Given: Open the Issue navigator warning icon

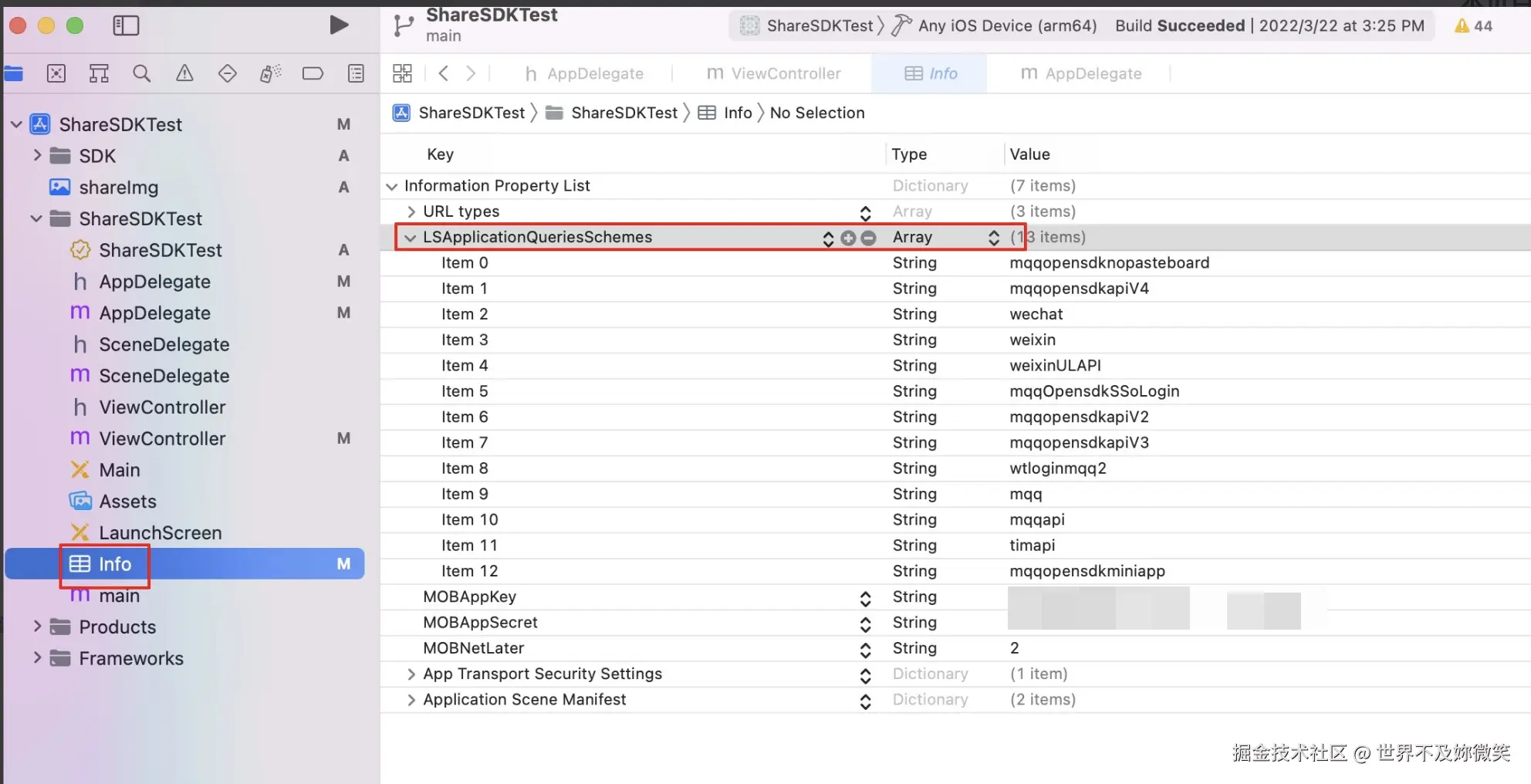Looking at the screenshot, I should click(184, 73).
